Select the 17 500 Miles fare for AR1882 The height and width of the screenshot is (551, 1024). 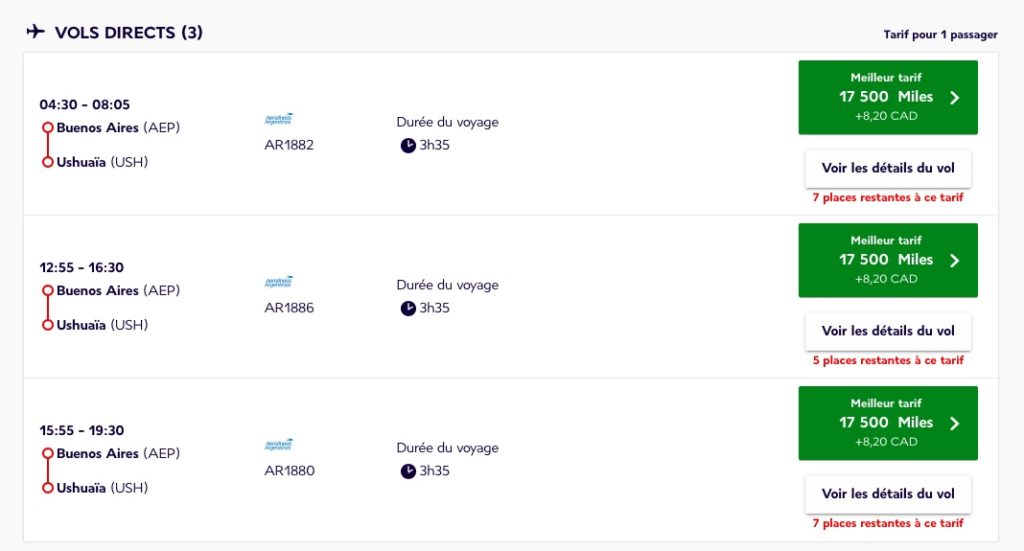pyautogui.click(x=886, y=97)
